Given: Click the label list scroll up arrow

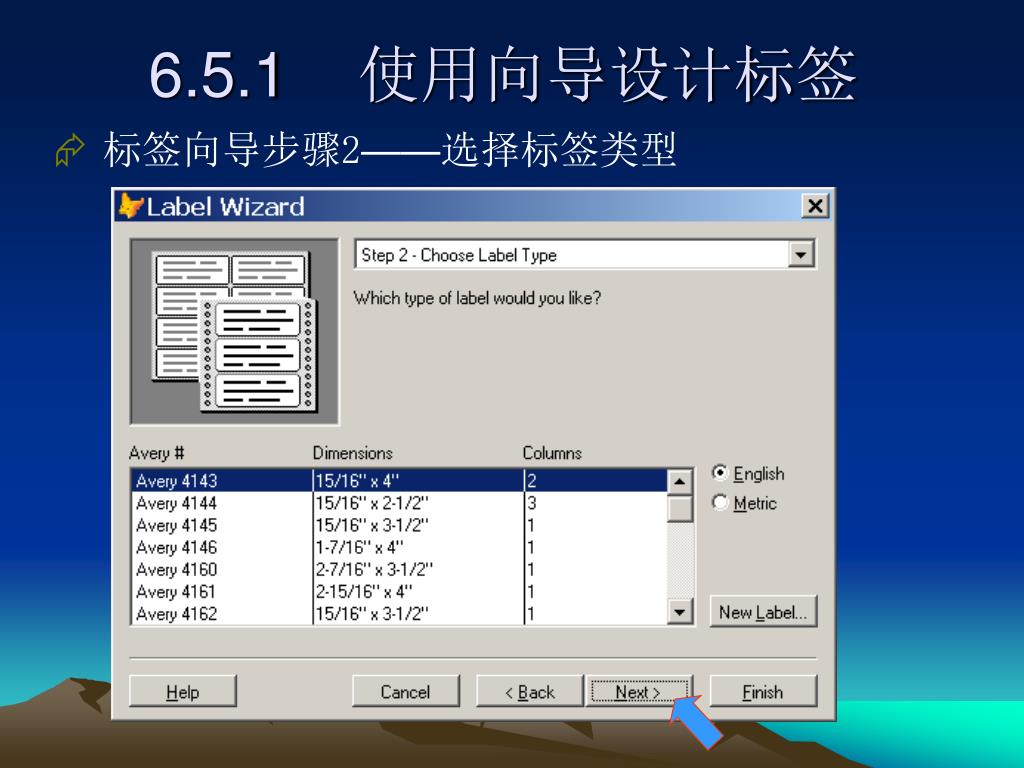Looking at the screenshot, I should point(680,482).
